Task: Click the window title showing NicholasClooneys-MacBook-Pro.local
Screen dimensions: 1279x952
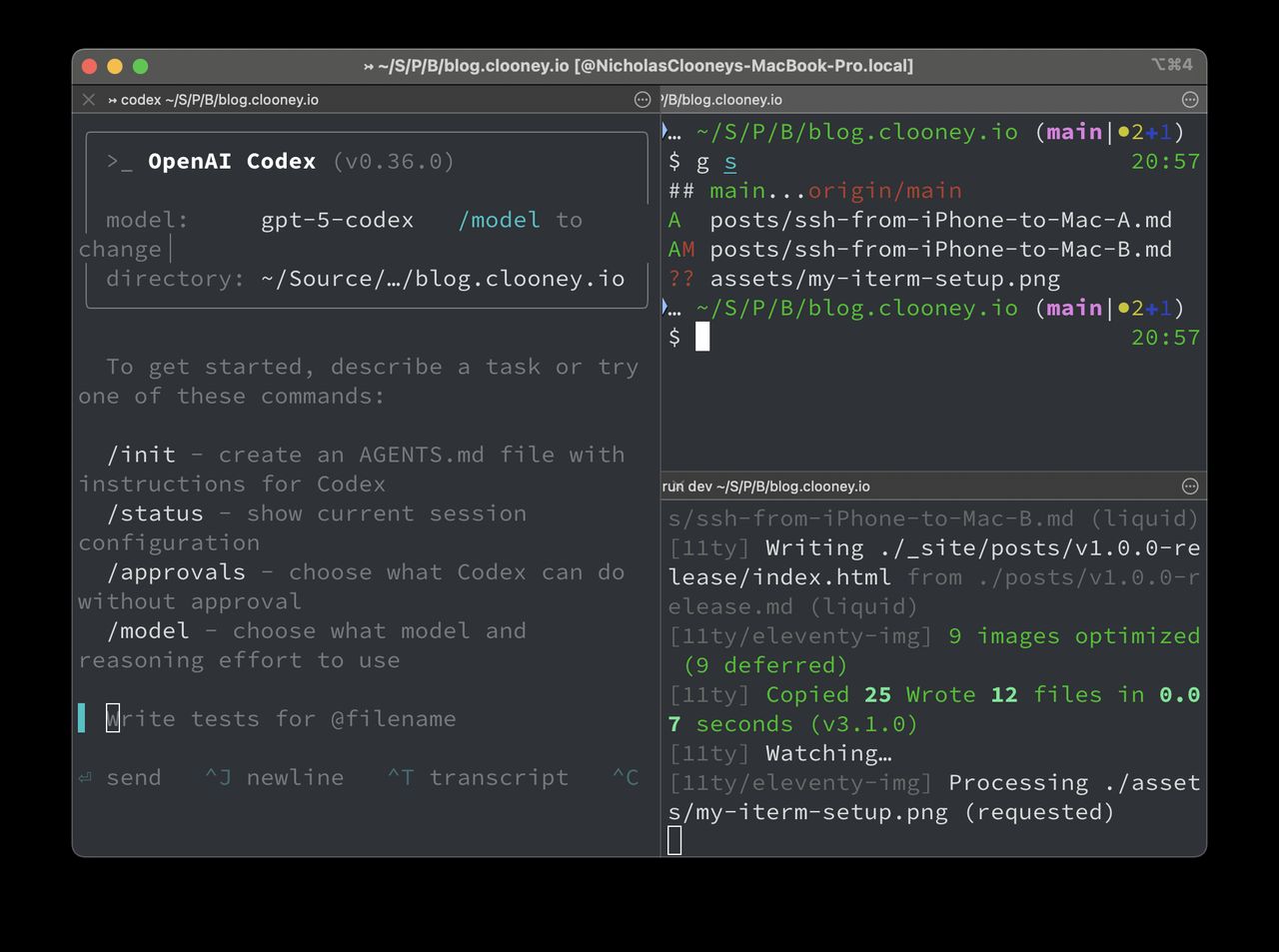Action: pos(639,66)
